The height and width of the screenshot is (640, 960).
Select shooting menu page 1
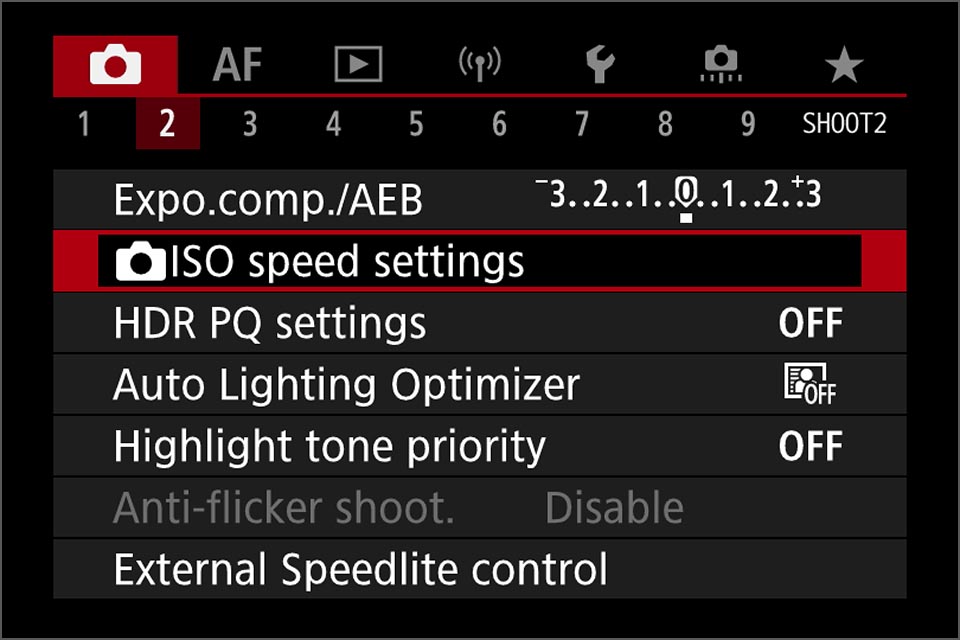83,124
